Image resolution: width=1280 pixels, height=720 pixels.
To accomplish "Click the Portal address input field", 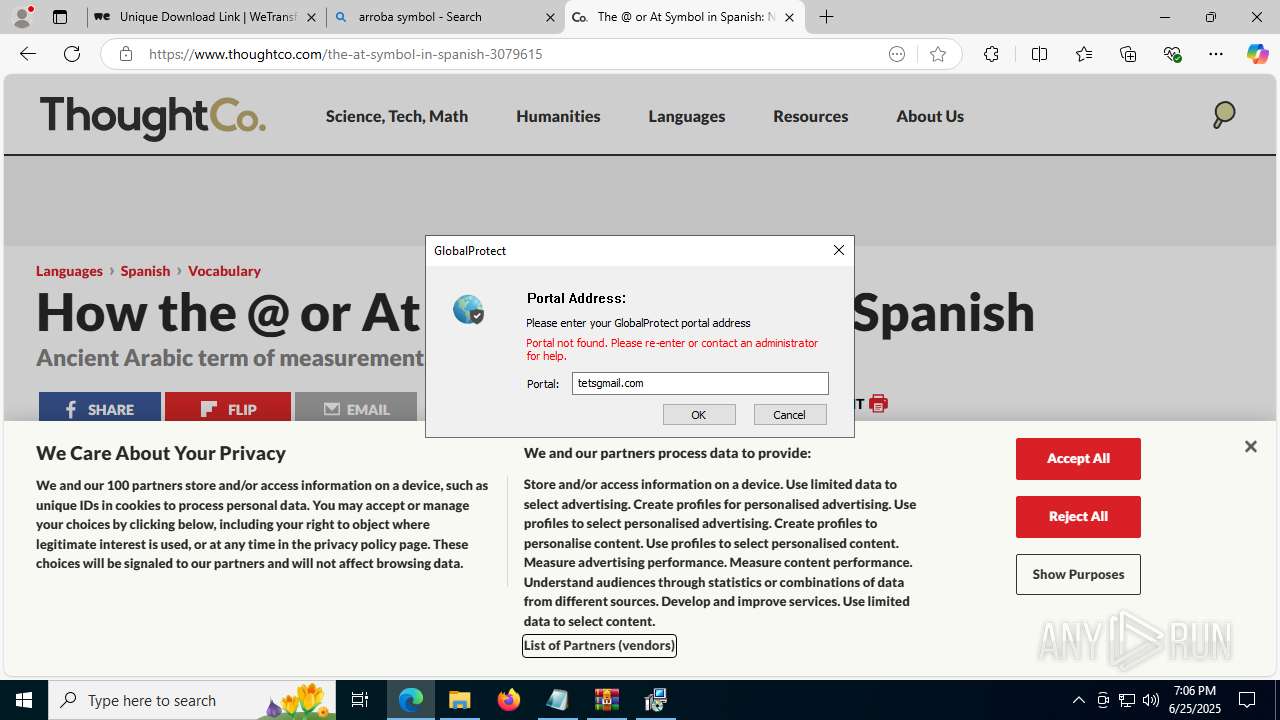I will click(700, 383).
